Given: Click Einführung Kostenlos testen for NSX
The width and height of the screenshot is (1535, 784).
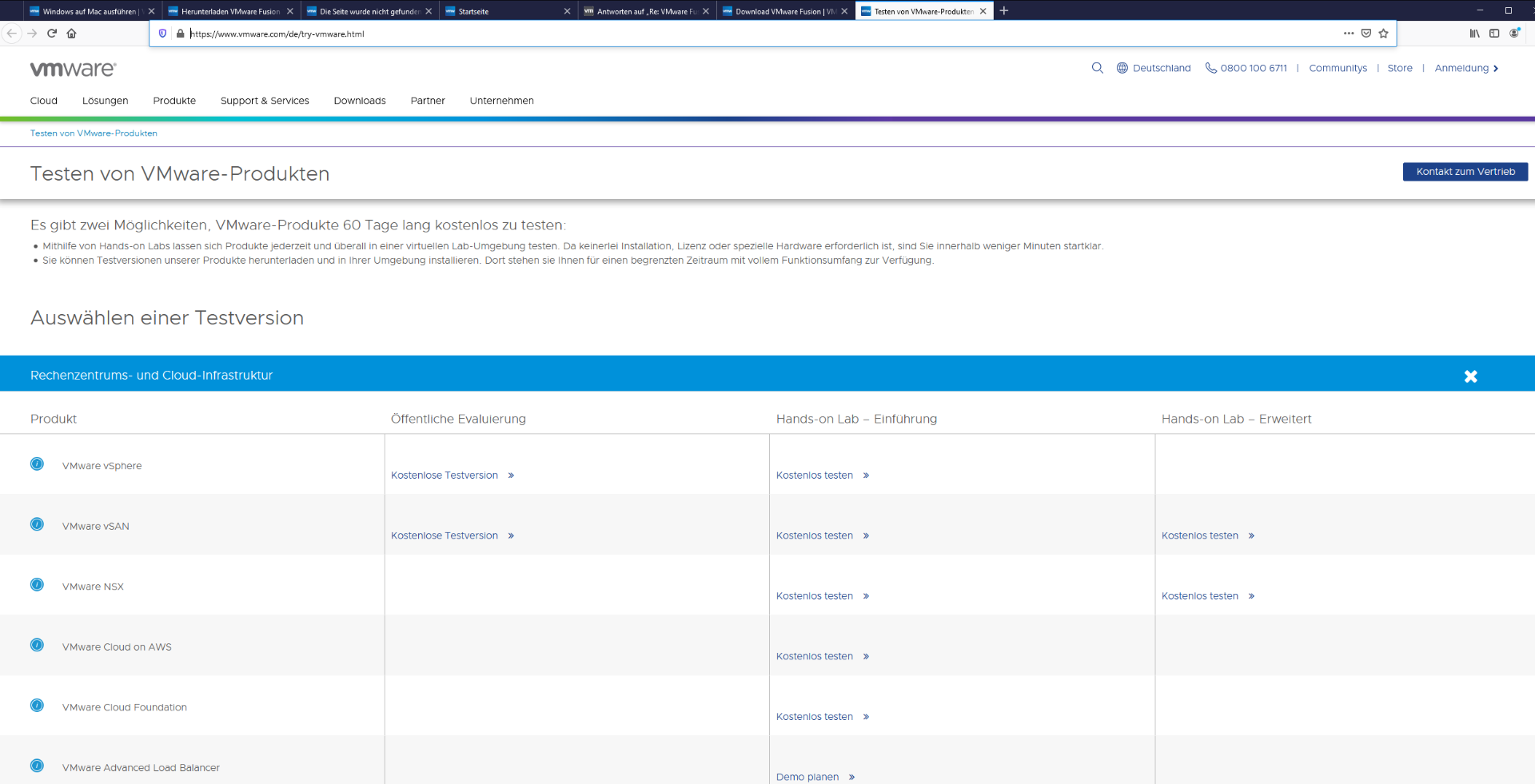Looking at the screenshot, I should (x=823, y=596).
